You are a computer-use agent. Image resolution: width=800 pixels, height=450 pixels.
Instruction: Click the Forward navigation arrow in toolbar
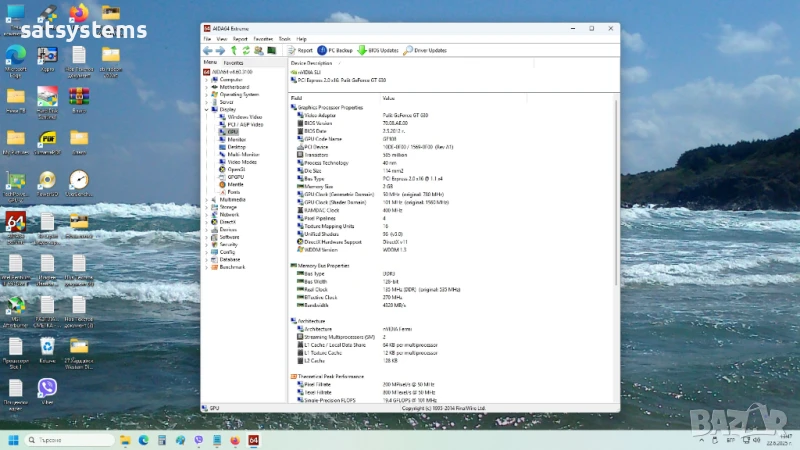click(x=220, y=50)
